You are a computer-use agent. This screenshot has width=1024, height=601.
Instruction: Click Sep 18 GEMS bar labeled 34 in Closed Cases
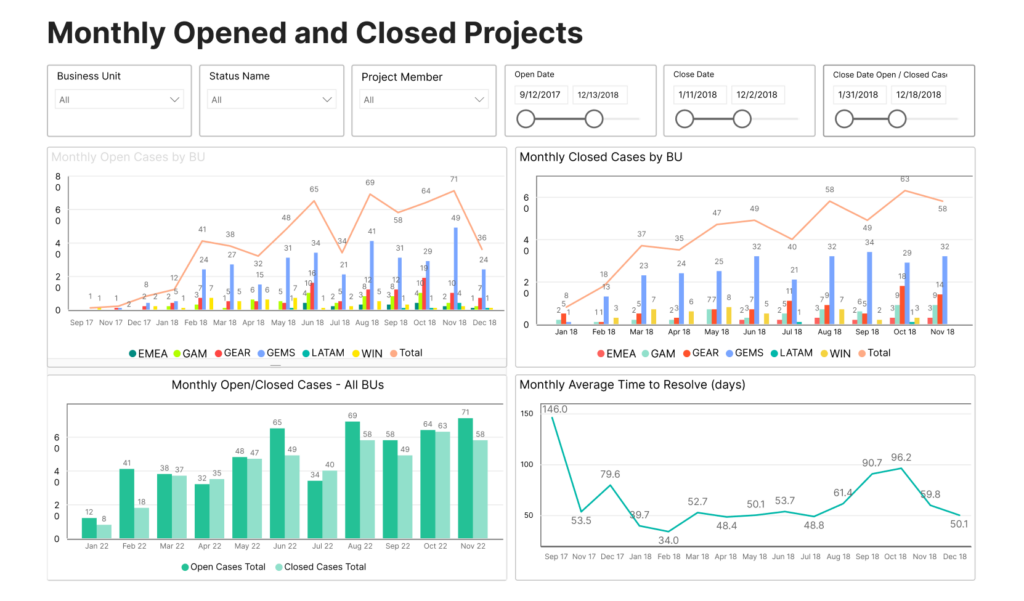pyautogui.click(x=869, y=288)
